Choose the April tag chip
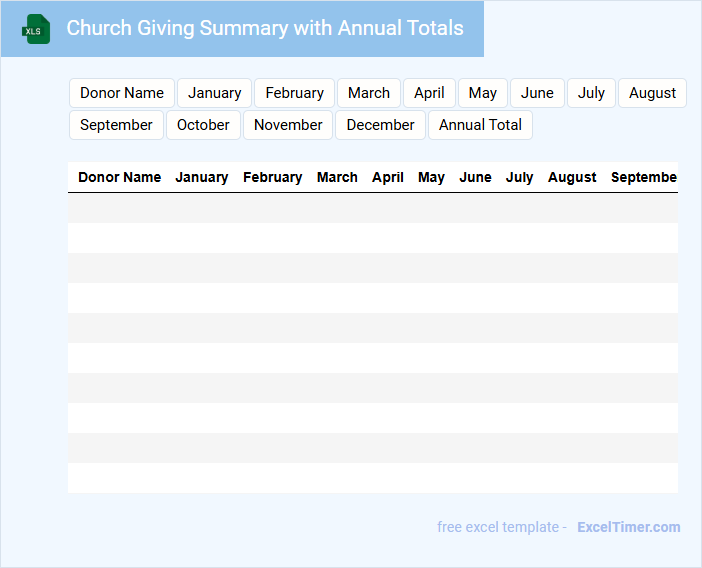Screen dimensions: 702x568 pyautogui.click(x=429, y=93)
